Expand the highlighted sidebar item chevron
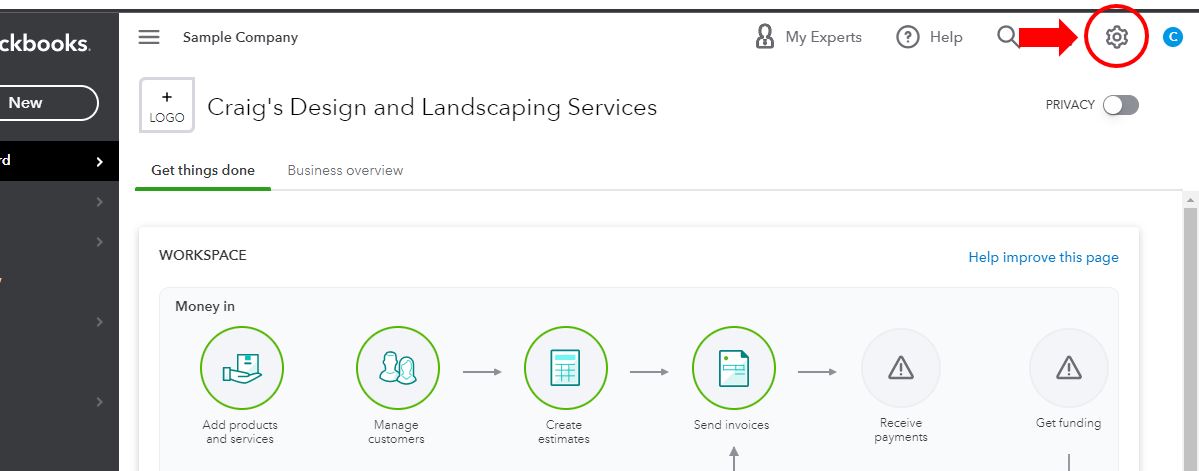1199x471 pixels. click(x=99, y=162)
